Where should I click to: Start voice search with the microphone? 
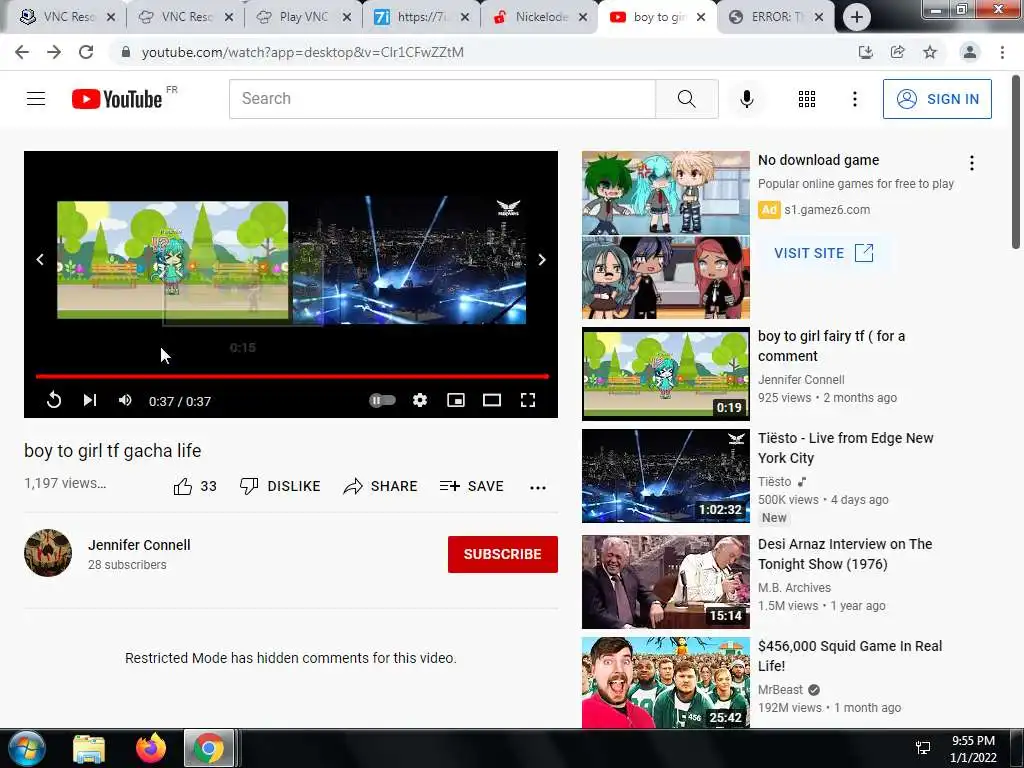[x=746, y=99]
